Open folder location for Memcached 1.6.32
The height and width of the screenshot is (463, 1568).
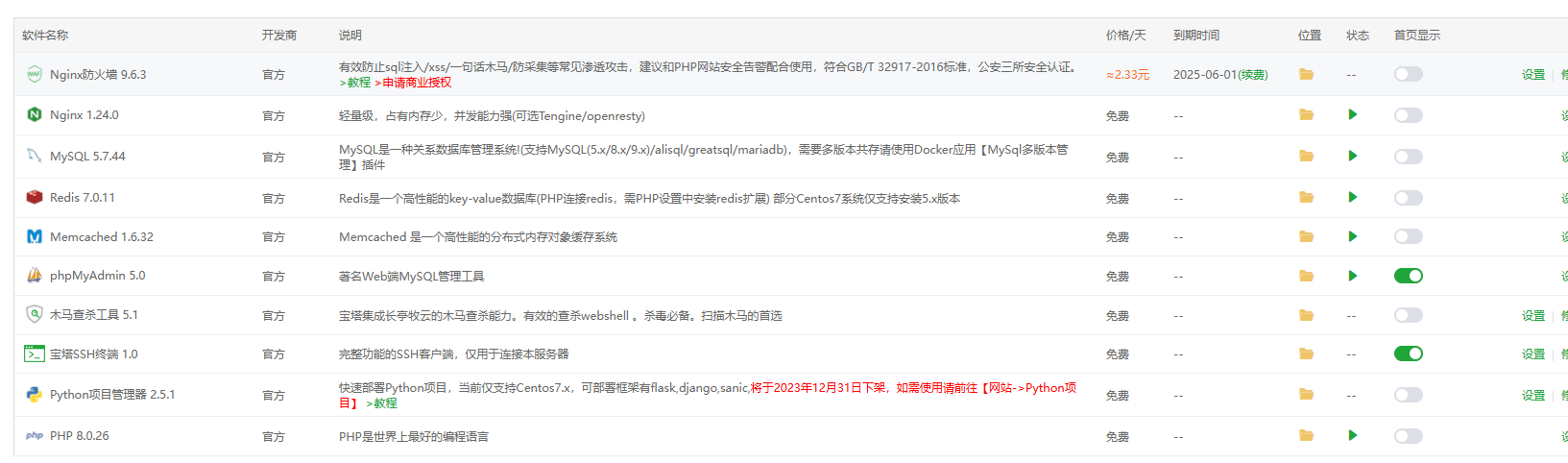coord(1306,236)
